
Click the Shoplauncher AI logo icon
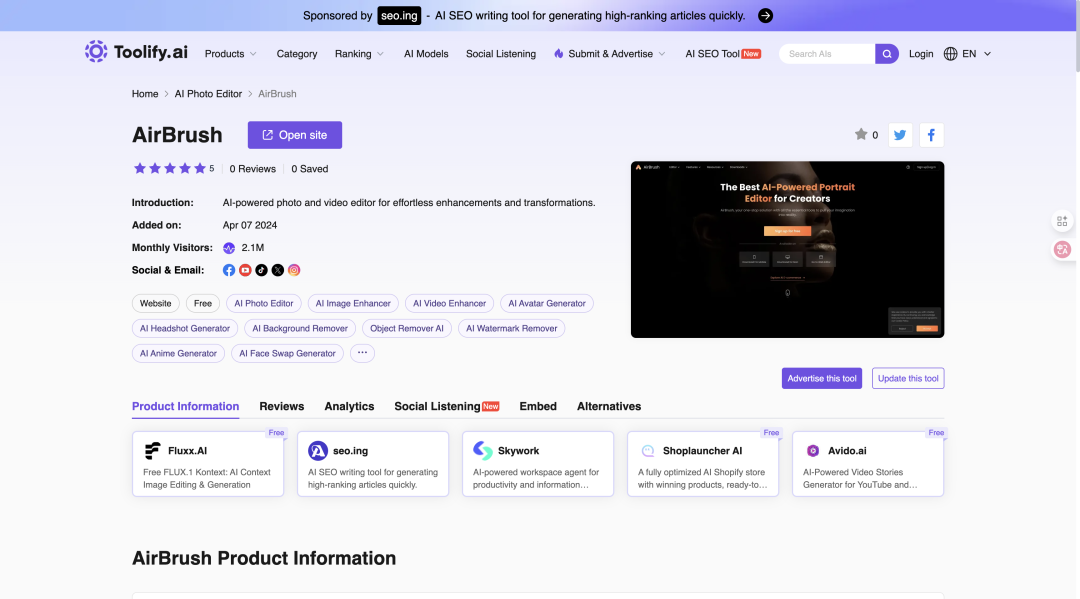647,450
